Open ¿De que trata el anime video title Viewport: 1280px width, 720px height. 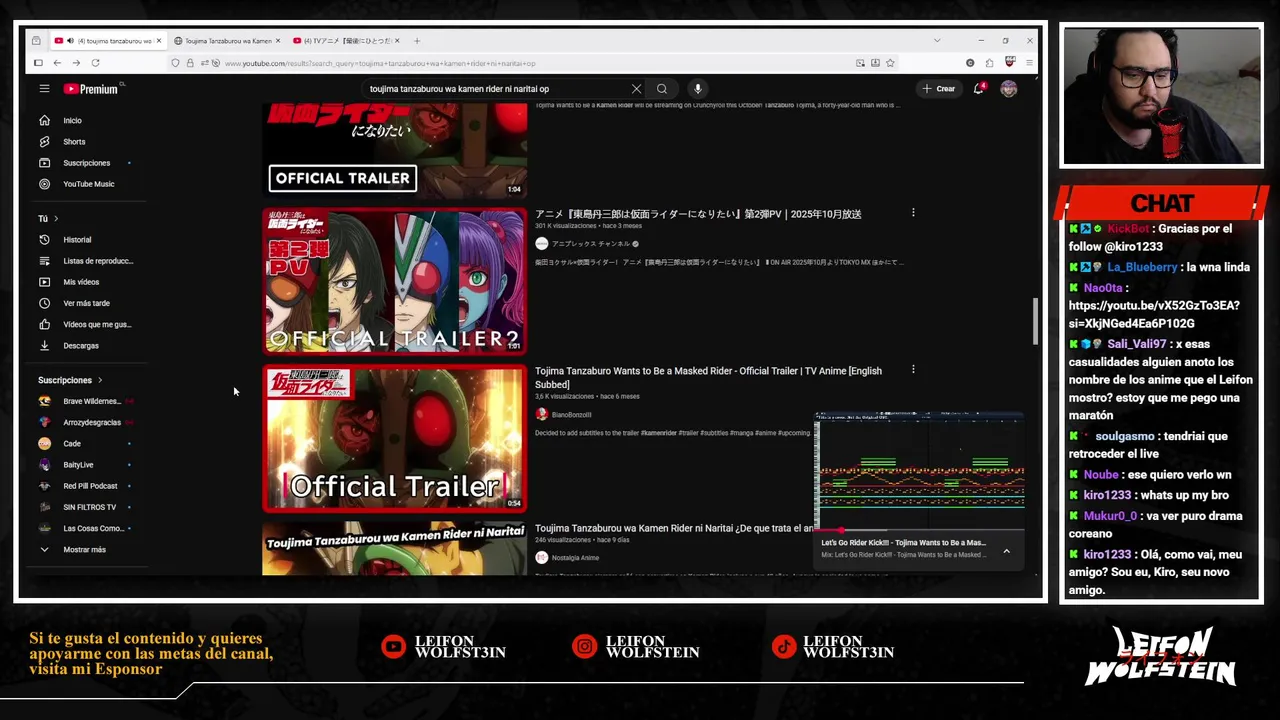(674, 528)
